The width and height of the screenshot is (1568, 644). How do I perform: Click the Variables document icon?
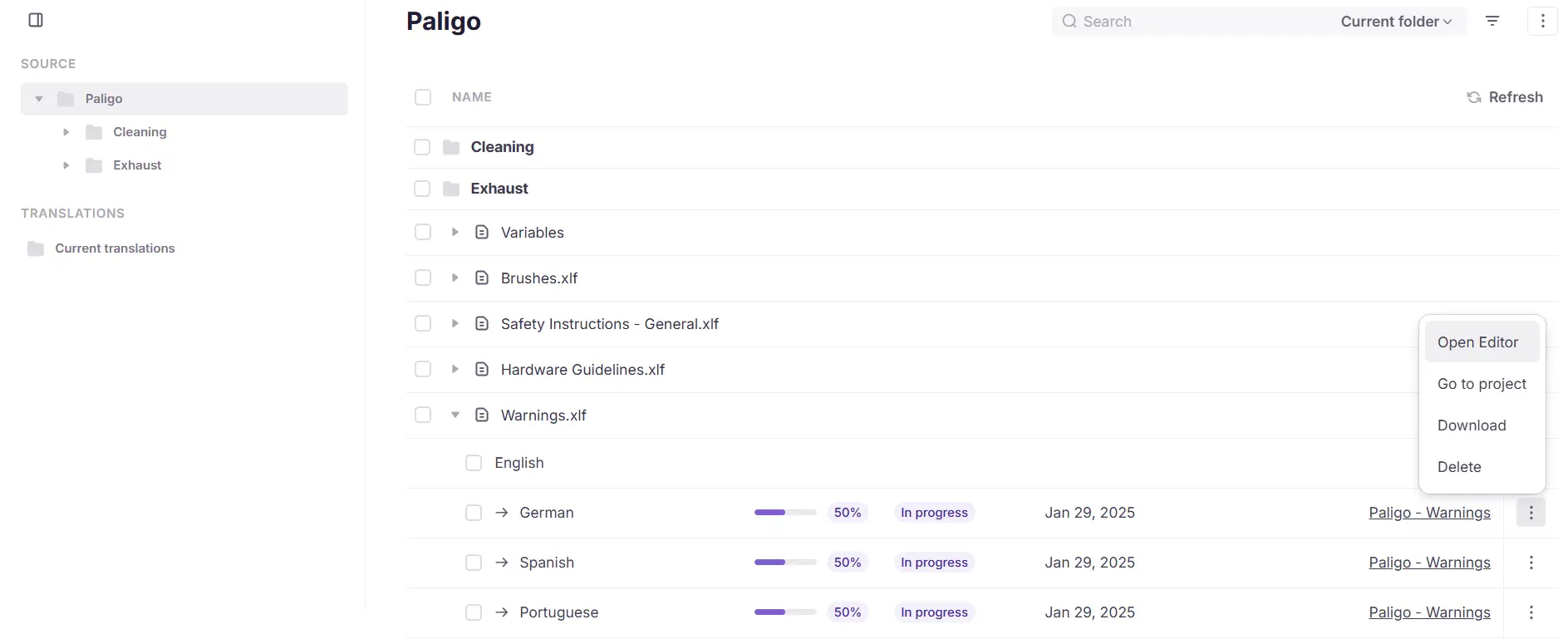482,233
